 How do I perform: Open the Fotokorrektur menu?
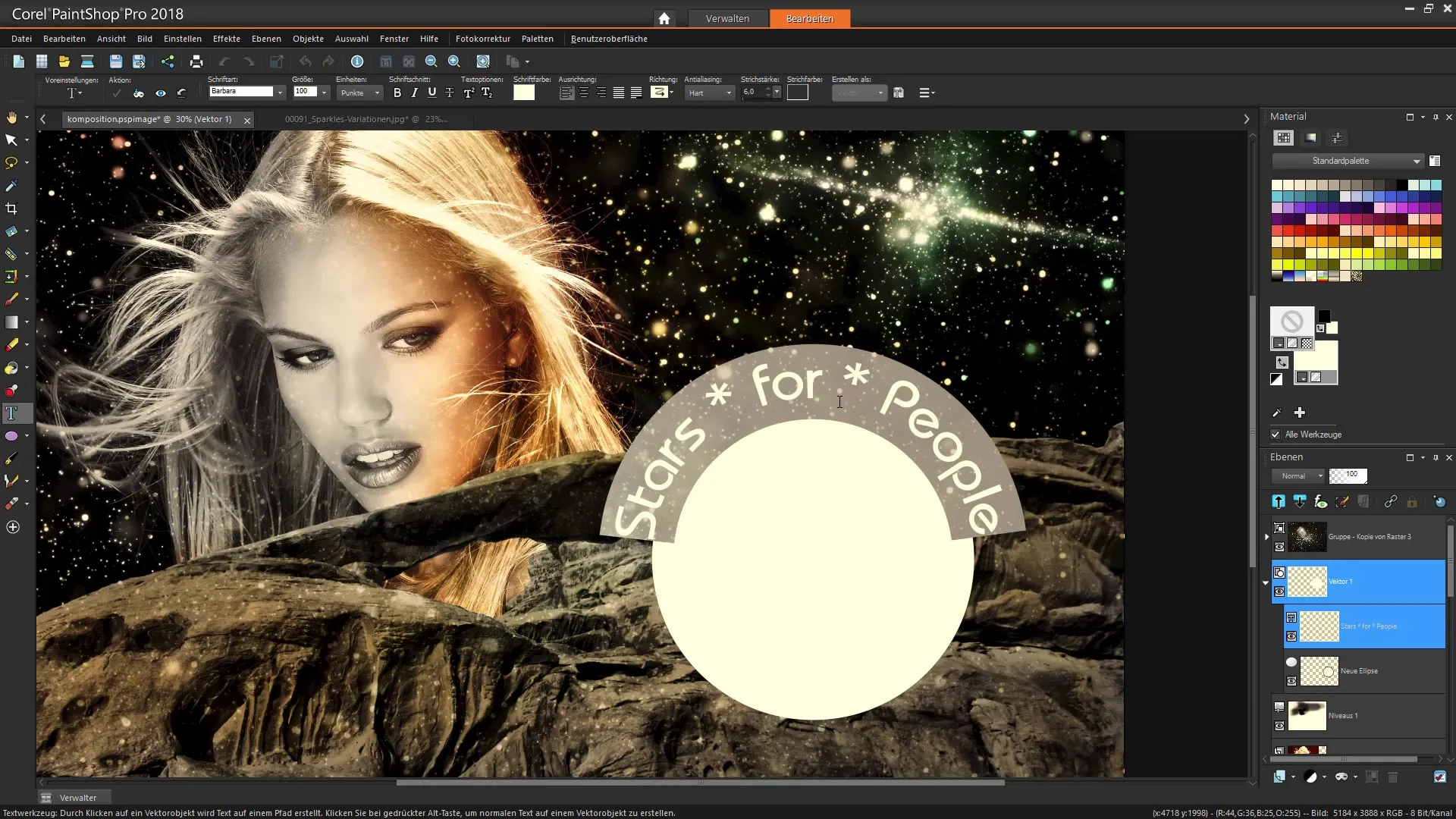click(x=482, y=39)
